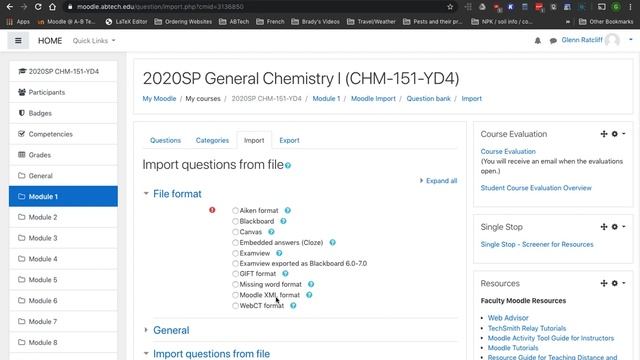This screenshot has width=640, height=360.
Task: Open Participants in sidebar
Action: [x=63, y=92]
